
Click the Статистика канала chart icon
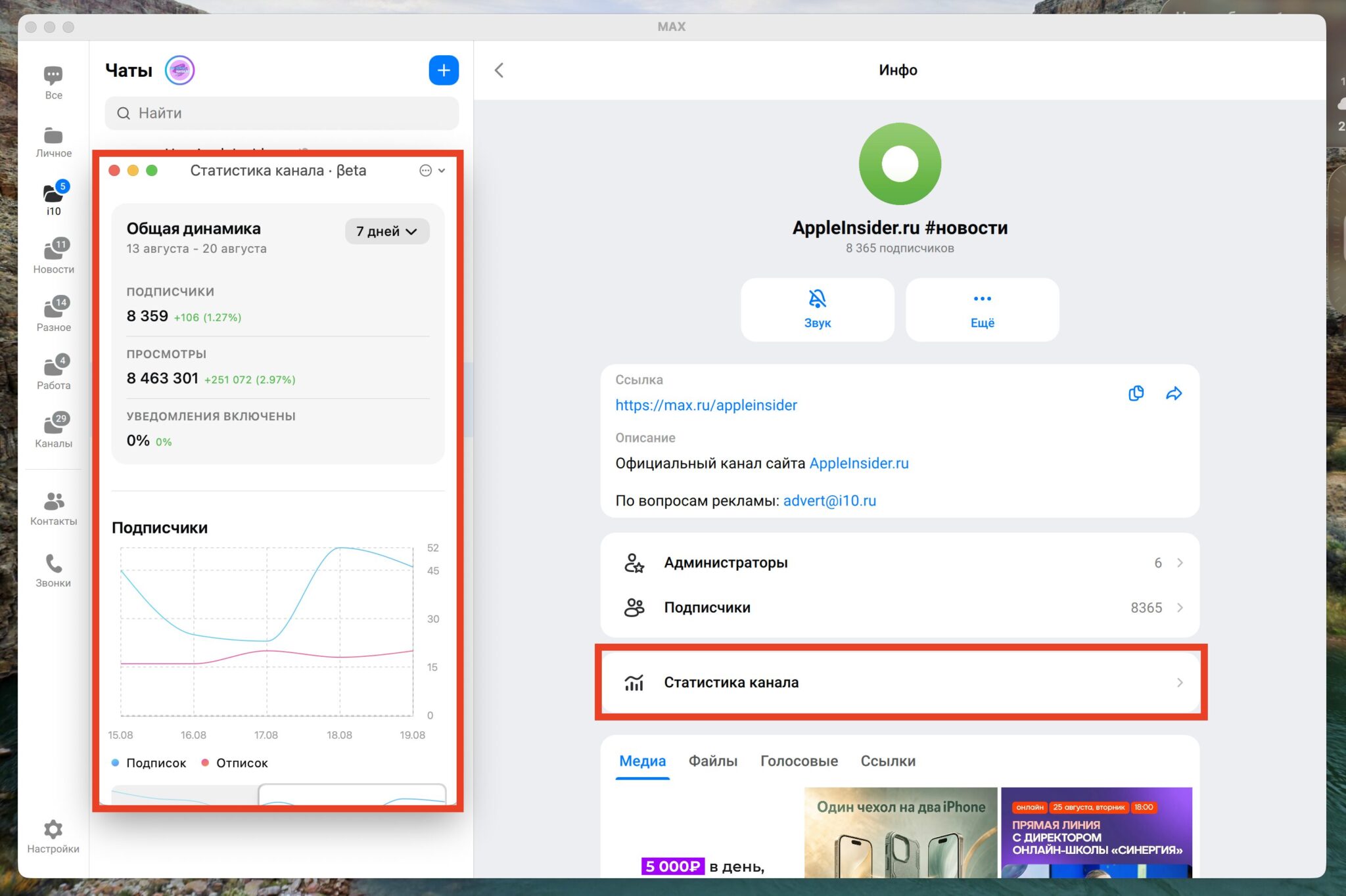[x=634, y=683]
